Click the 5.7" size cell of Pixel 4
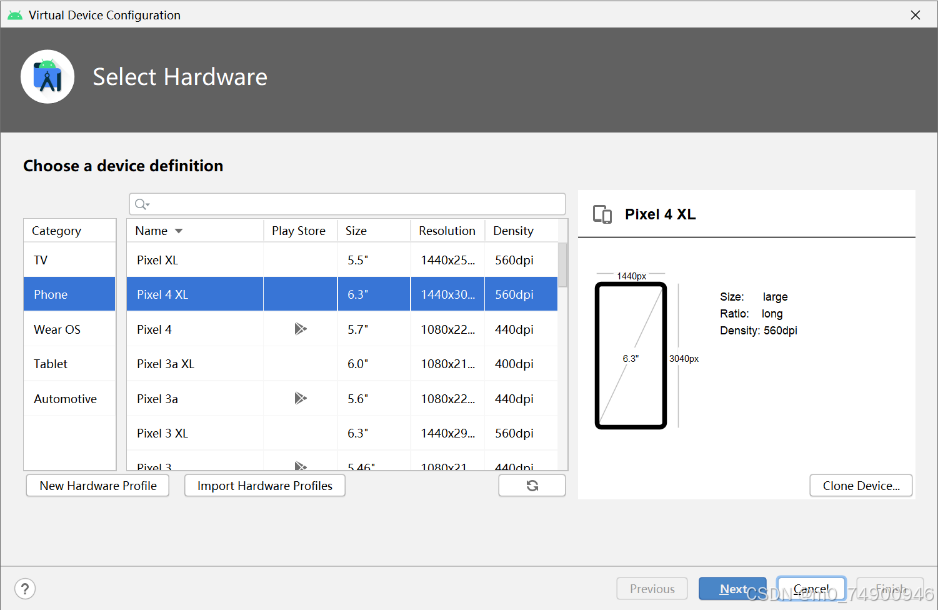 (x=374, y=330)
